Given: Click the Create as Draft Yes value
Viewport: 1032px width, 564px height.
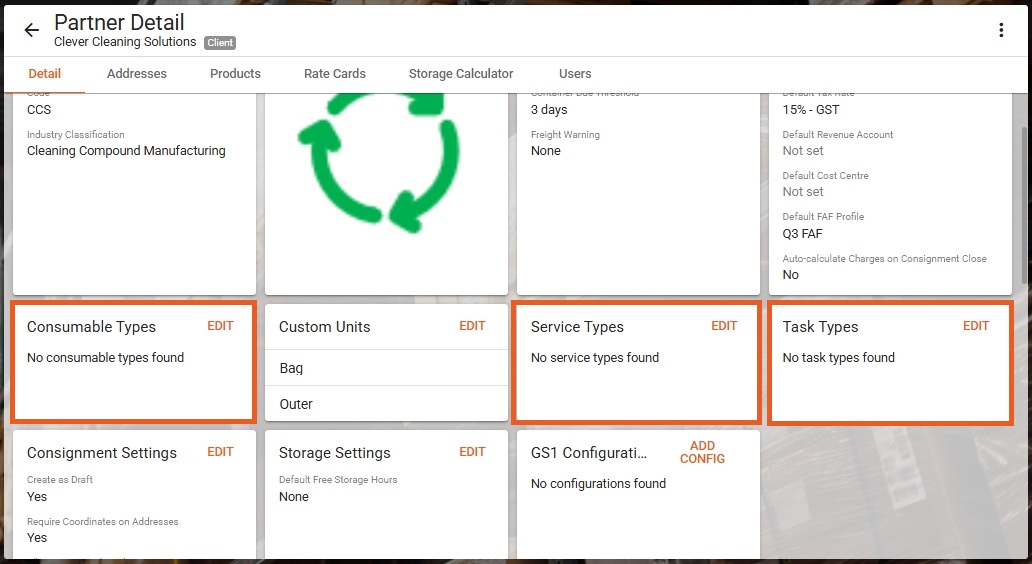Looking at the screenshot, I should pyautogui.click(x=37, y=497).
